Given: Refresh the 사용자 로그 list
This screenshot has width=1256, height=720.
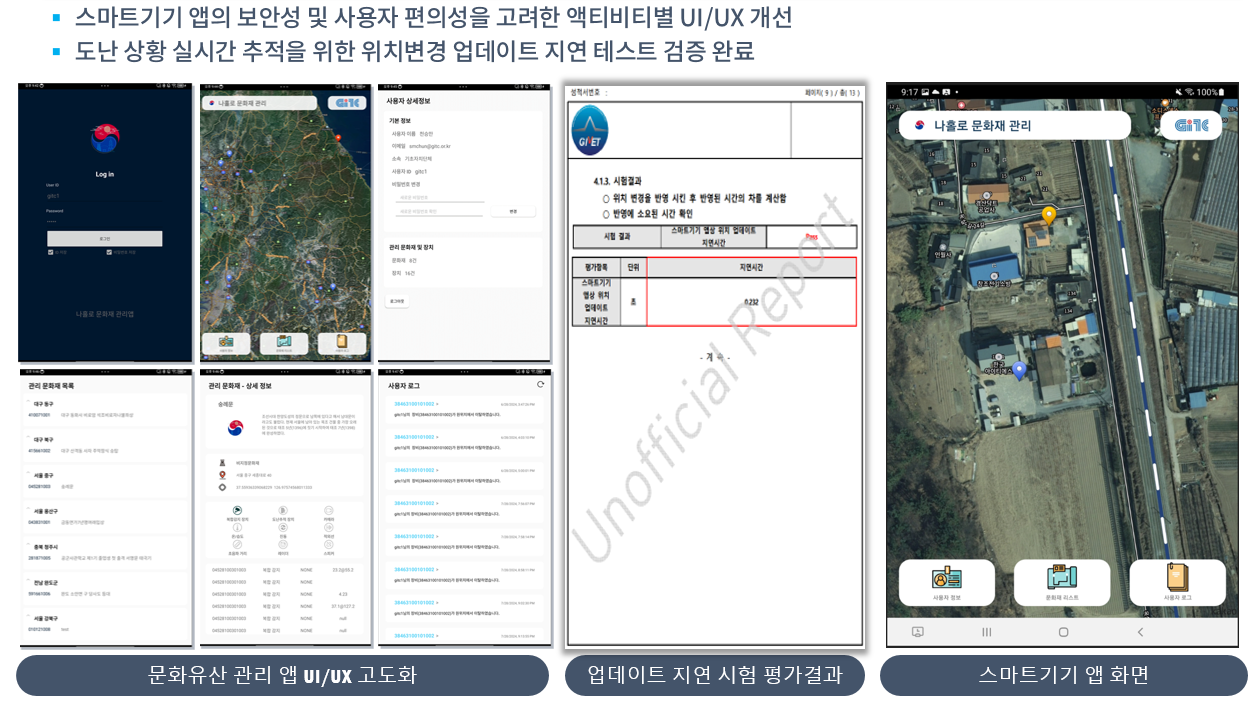Looking at the screenshot, I should coord(541,384).
